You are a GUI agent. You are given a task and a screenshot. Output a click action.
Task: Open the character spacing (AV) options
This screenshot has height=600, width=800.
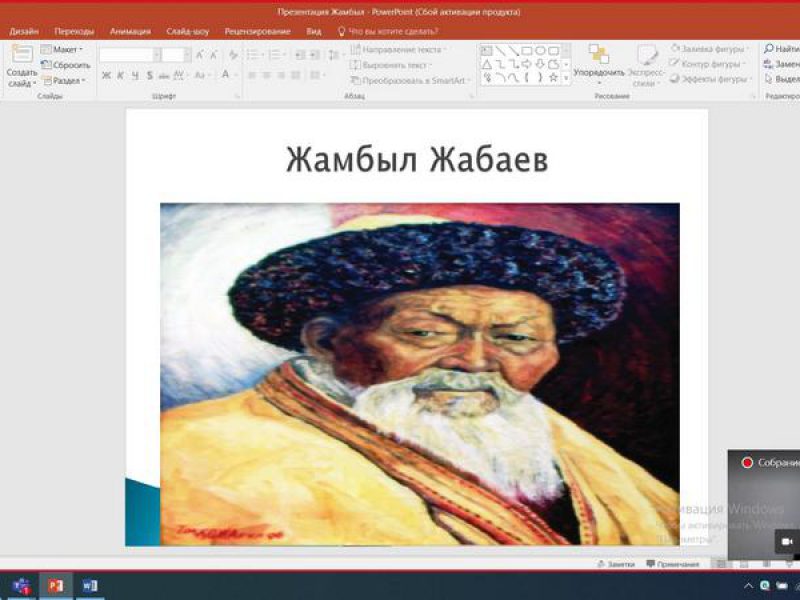pos(180,76)
